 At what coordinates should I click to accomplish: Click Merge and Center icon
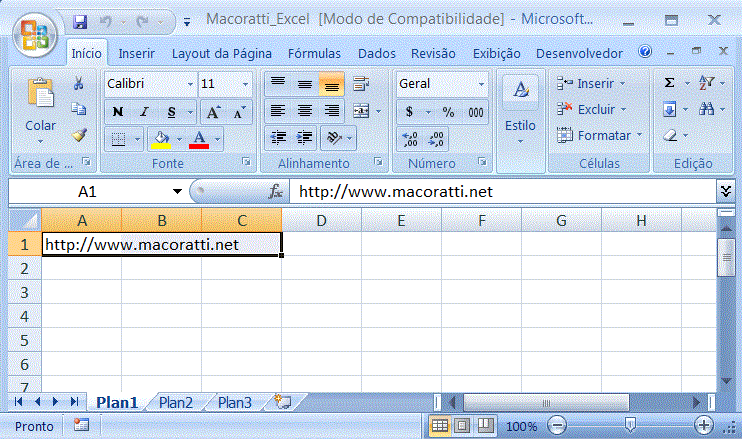(361, 111)
